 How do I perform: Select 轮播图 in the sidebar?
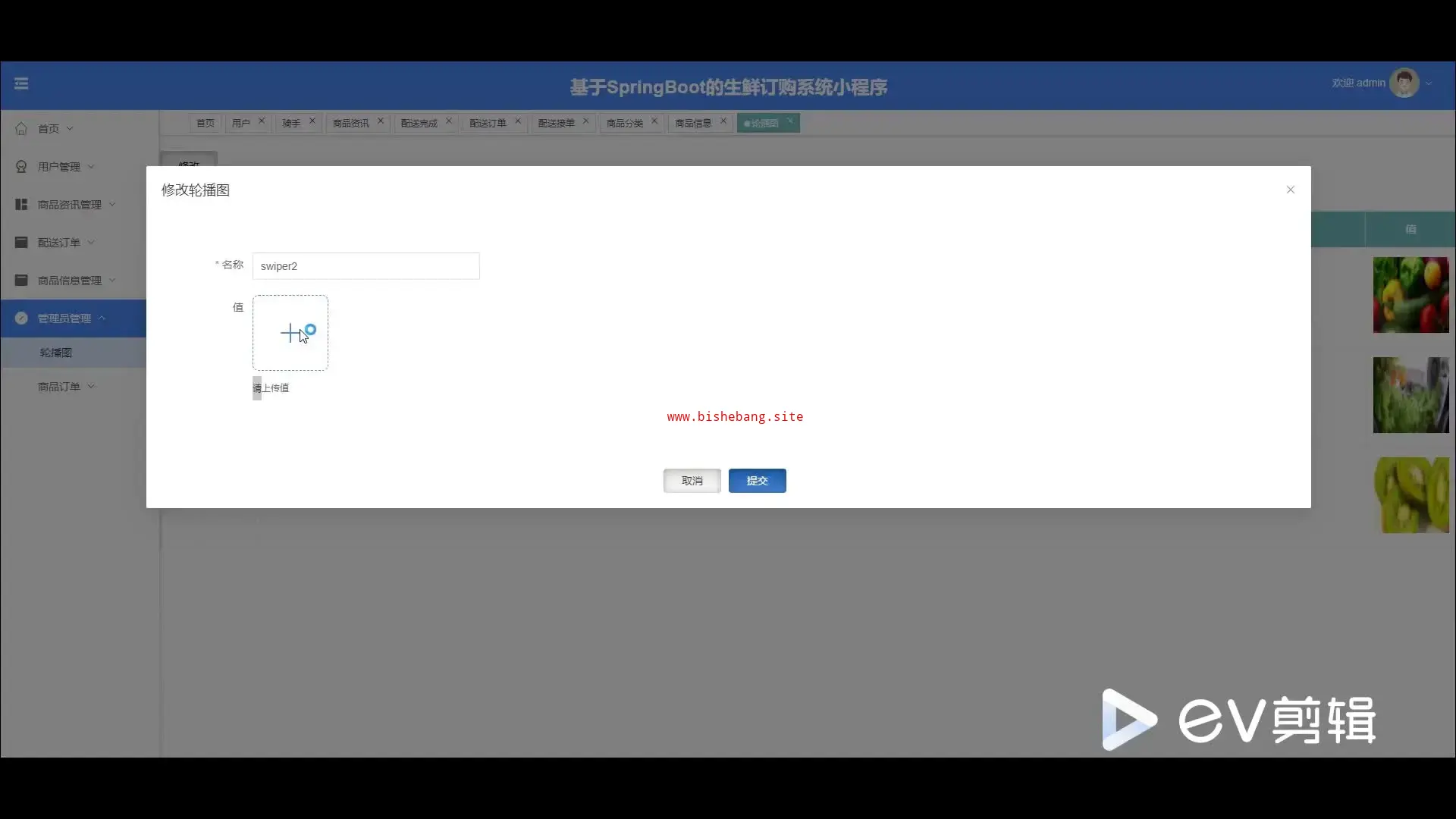56,353
